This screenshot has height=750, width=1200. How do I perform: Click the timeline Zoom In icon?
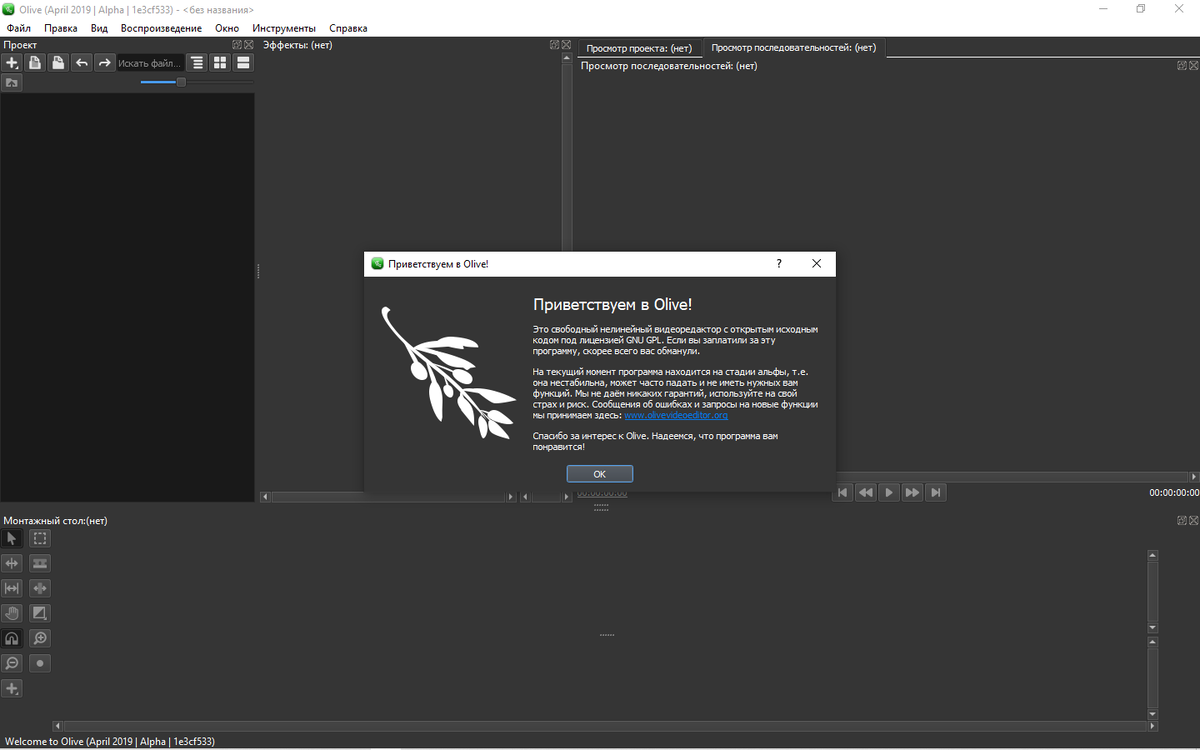click(40, 639)
